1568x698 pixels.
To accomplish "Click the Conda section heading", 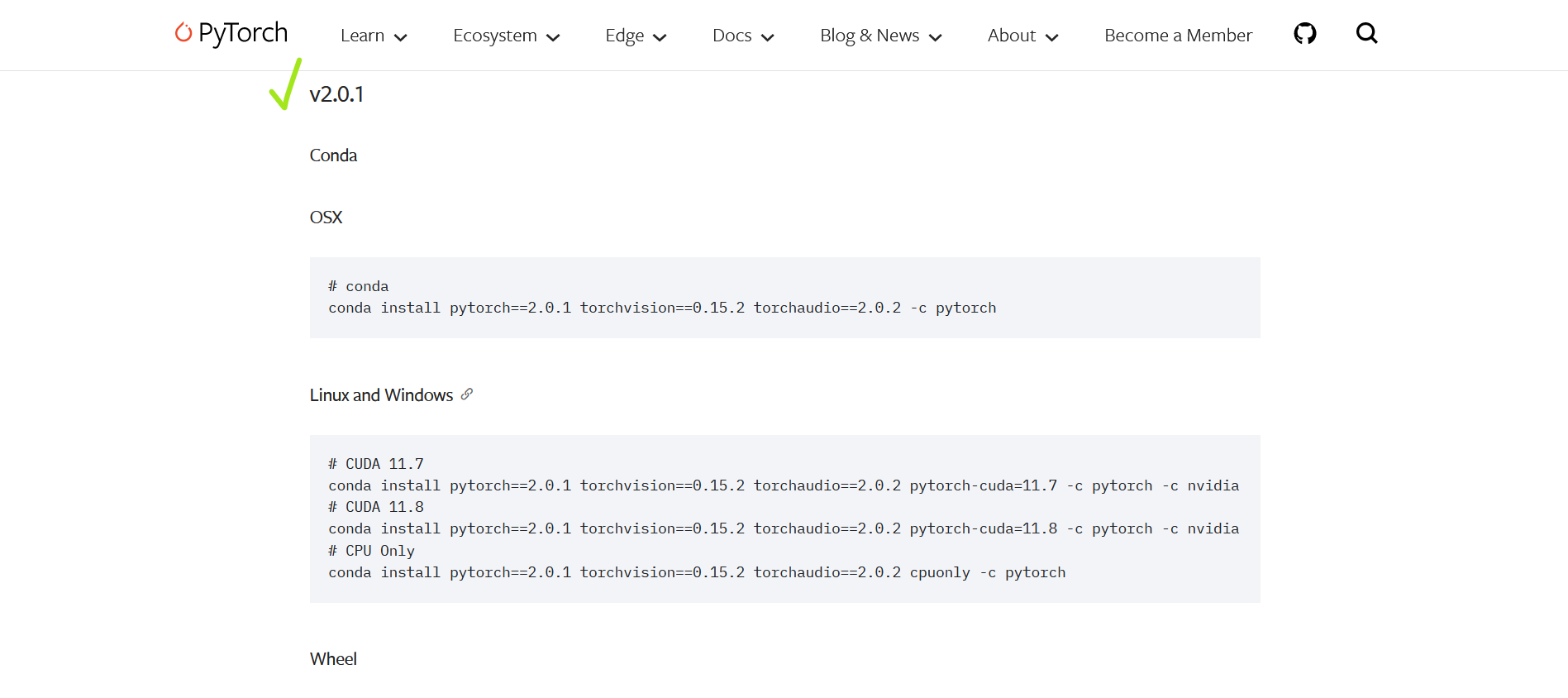I will [333, 155].
